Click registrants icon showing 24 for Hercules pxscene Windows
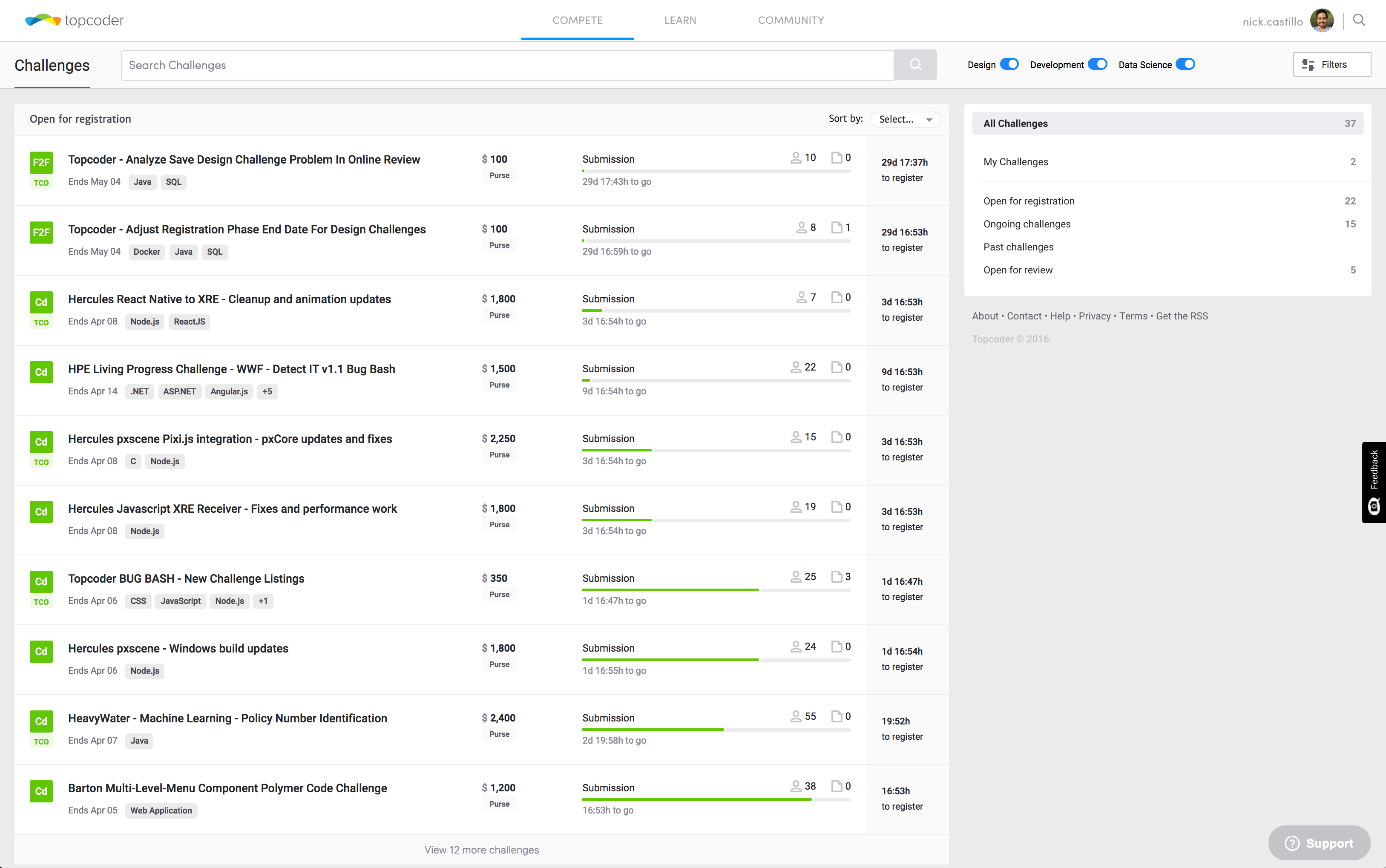Viewport: 1386px width, 868px height. [796, 647]
